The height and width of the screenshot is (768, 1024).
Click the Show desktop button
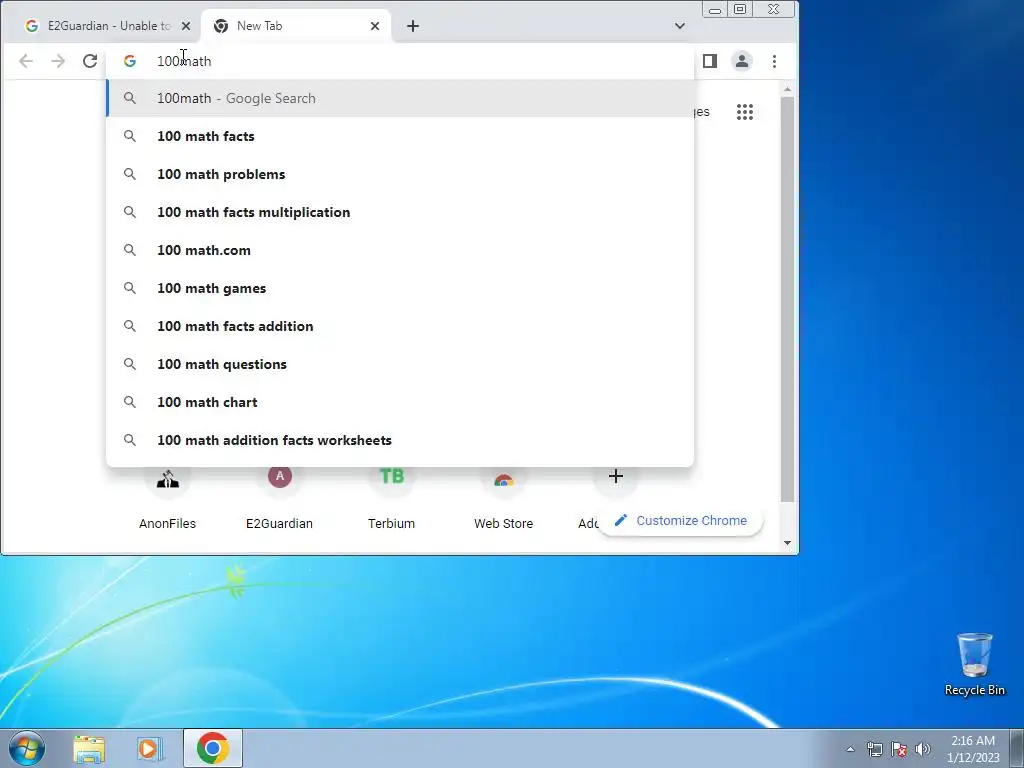[x=1017, y=748]
